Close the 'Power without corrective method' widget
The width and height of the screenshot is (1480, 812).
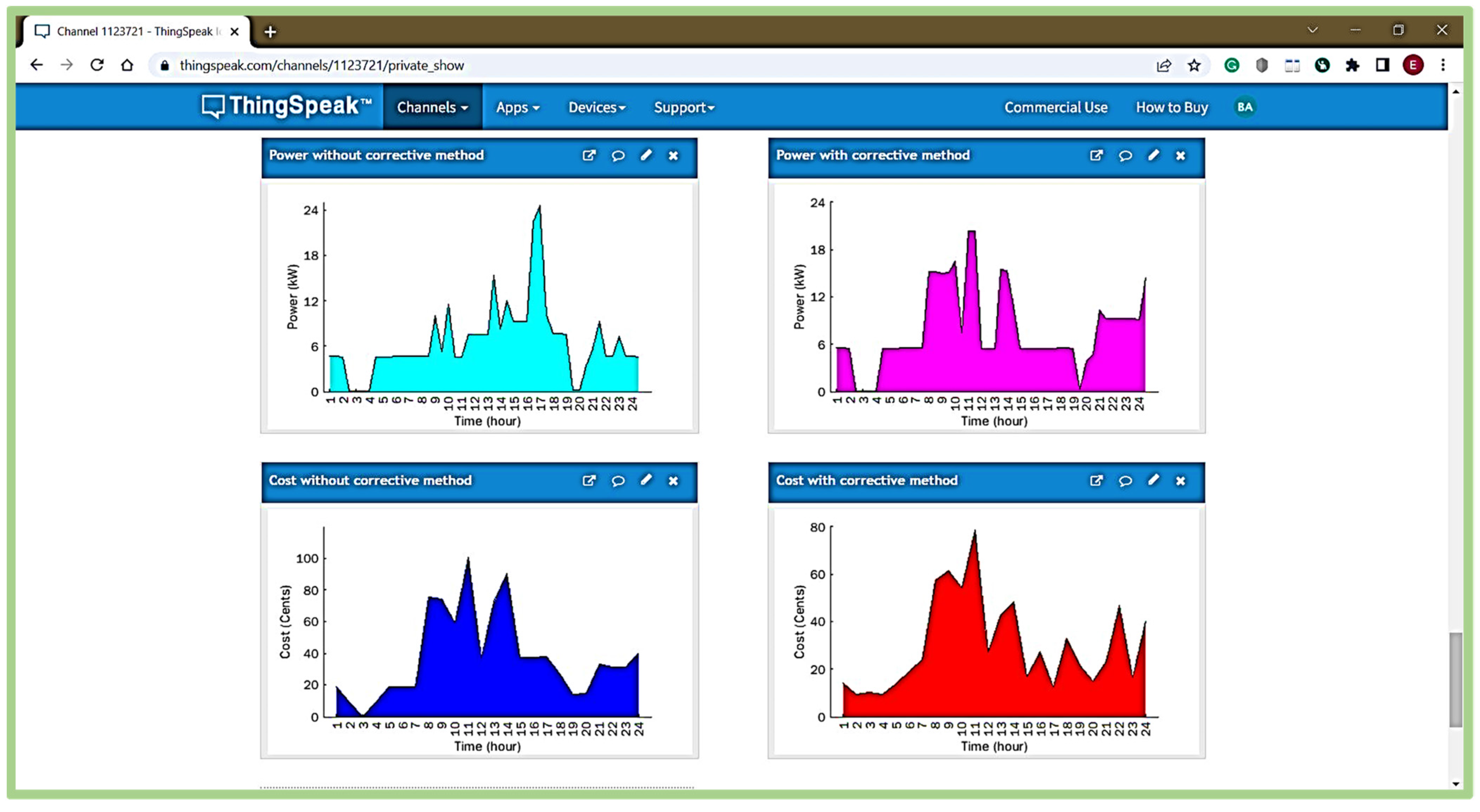[673, 155]
